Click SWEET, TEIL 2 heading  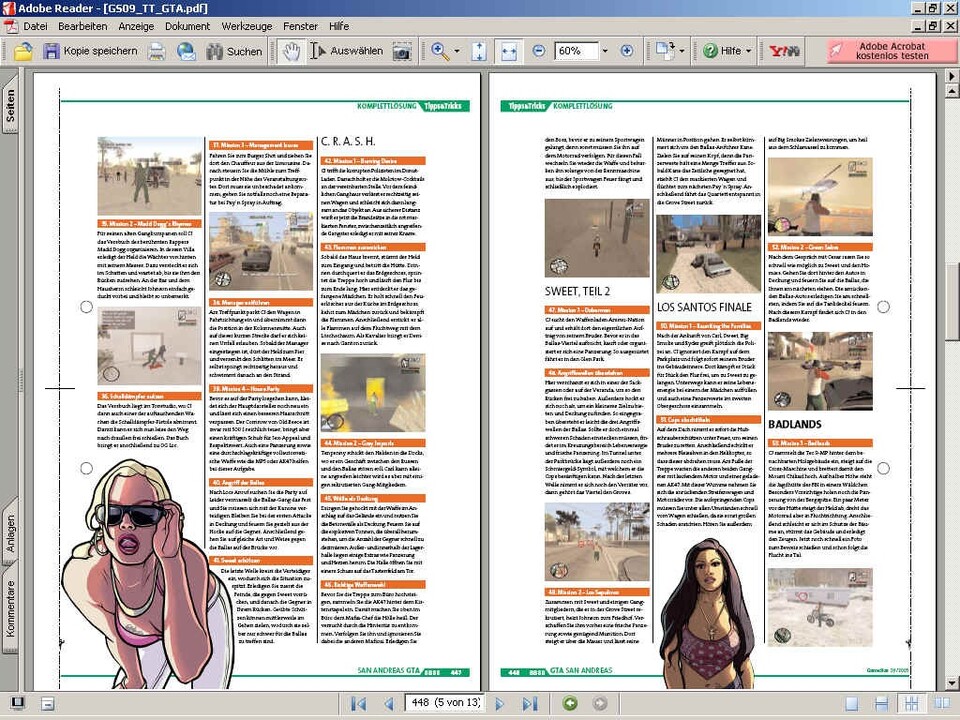pos(577,291)
